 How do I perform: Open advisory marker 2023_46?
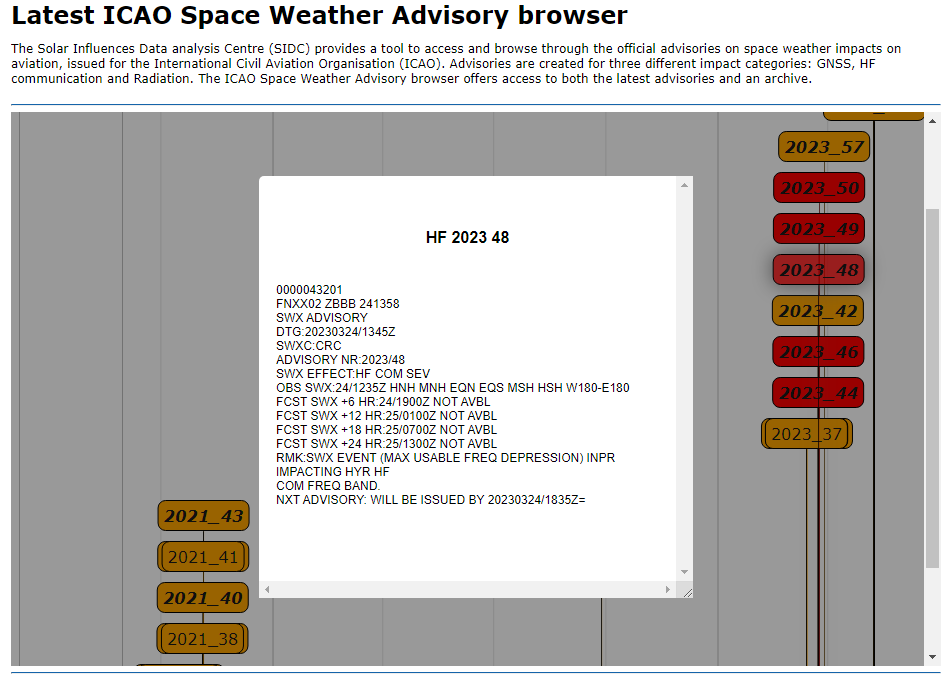[818, 352]
